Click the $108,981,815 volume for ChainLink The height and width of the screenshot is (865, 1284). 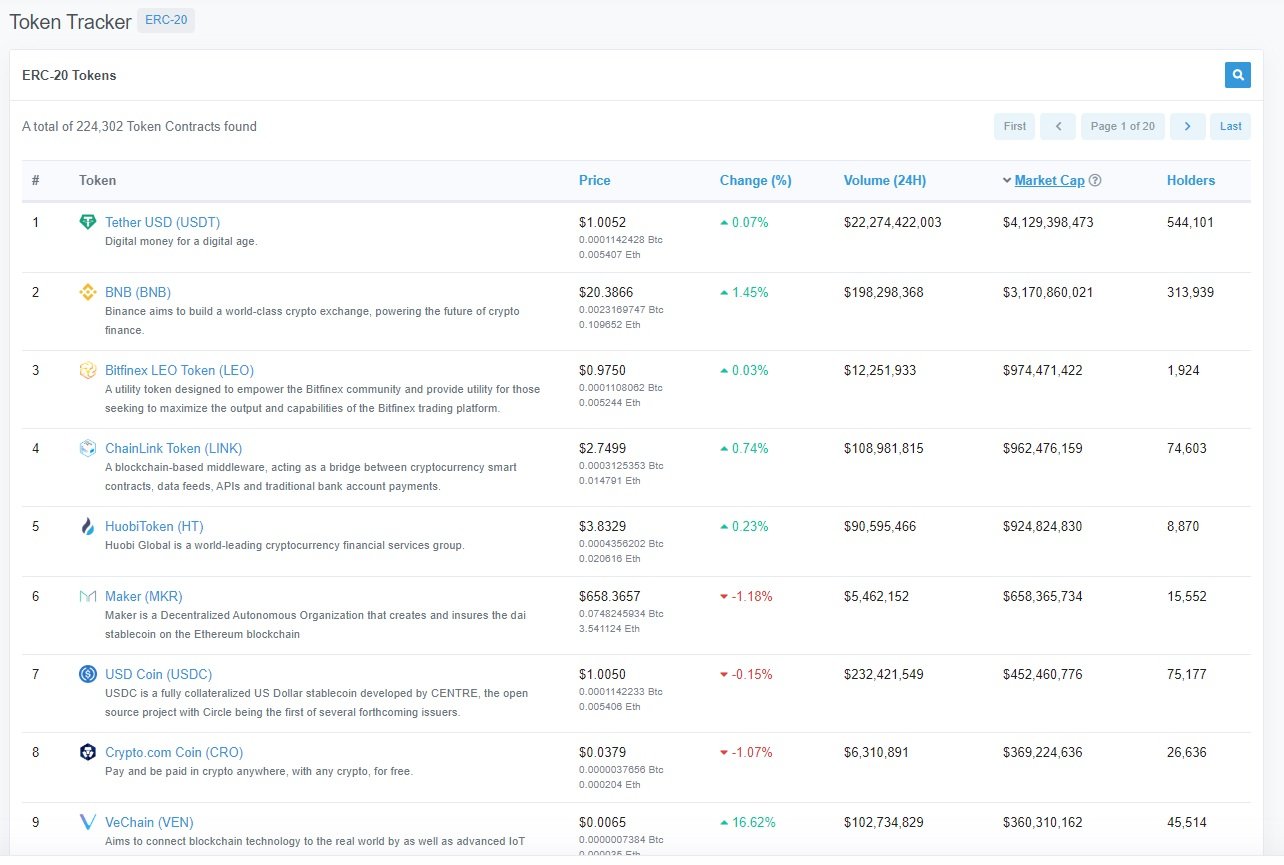pyautogui.click(x=884, y=448)
